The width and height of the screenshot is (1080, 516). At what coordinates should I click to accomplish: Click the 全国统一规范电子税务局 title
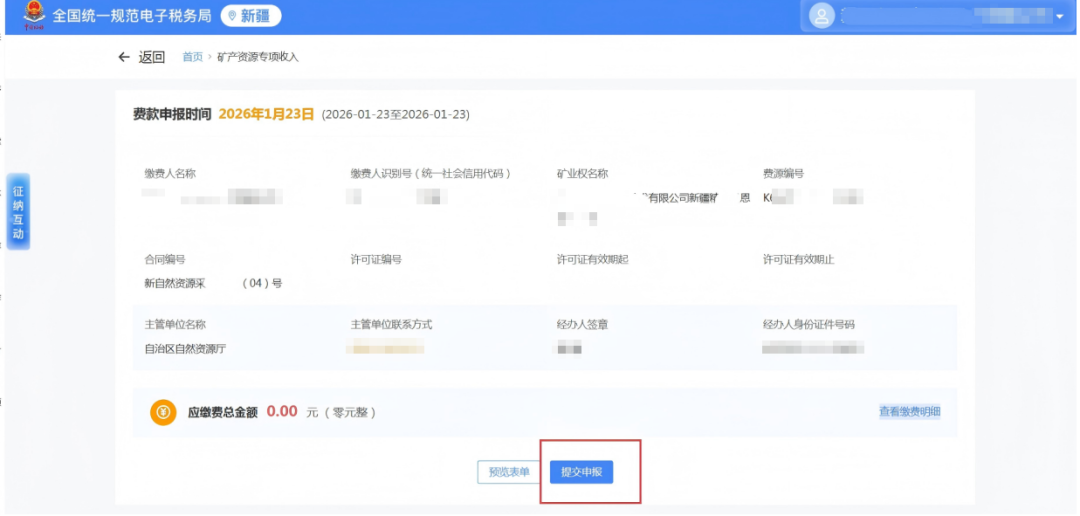[132, 16]
